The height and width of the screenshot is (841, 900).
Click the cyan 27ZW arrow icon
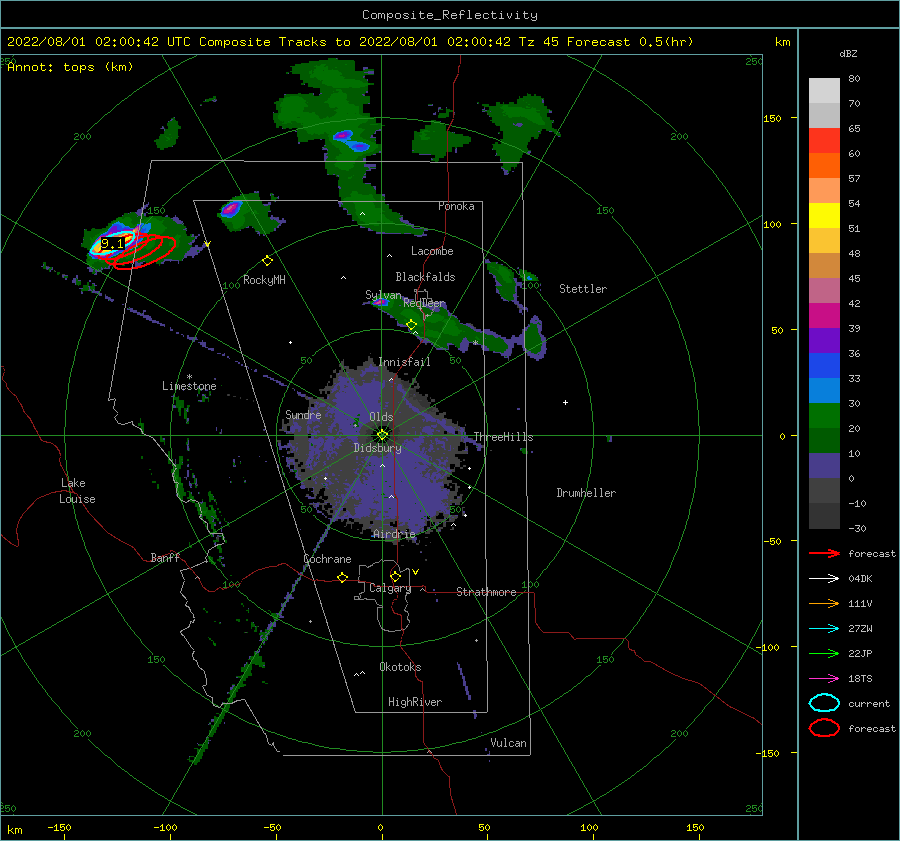pos(824,629)
